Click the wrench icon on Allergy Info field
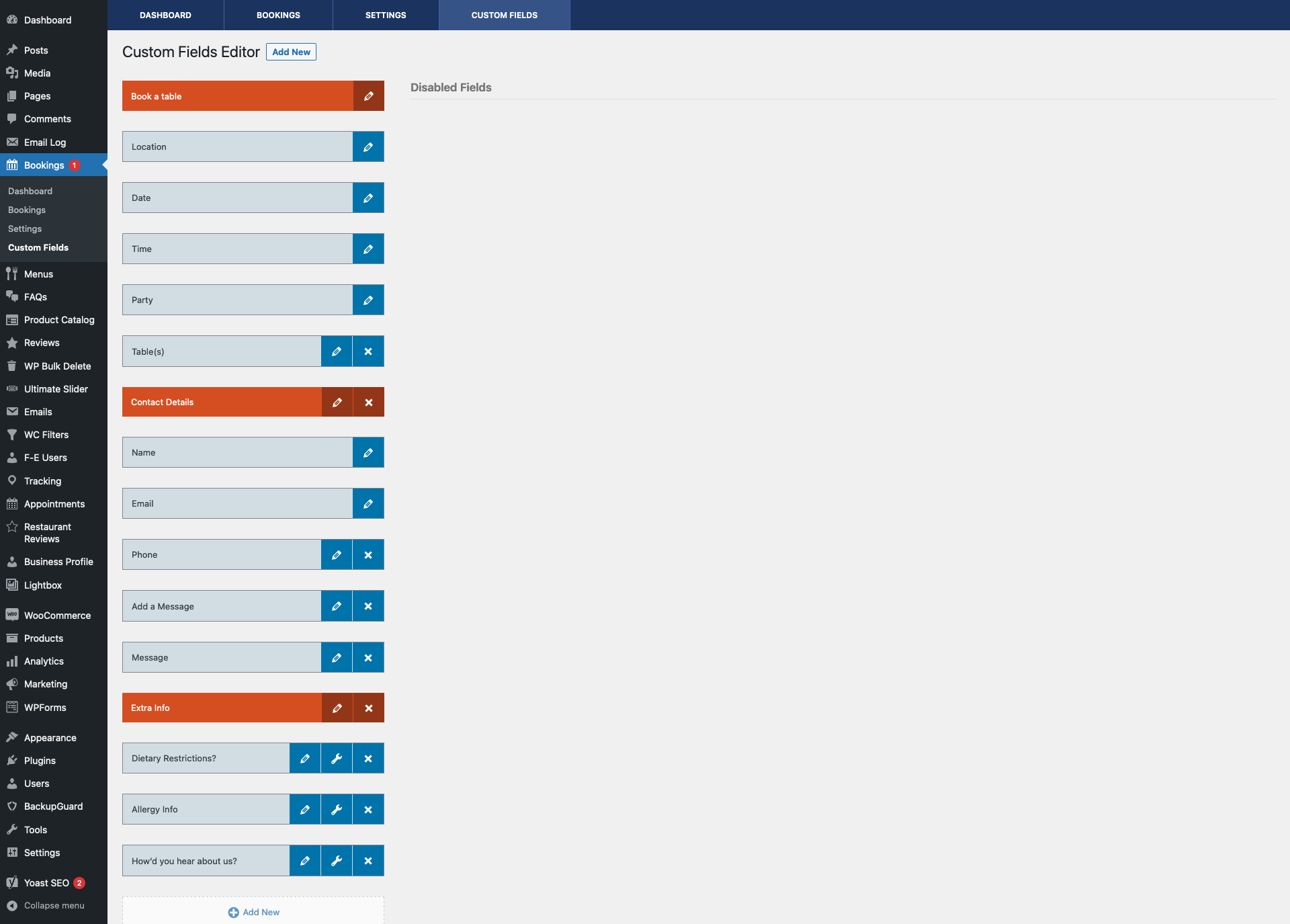This screenshot has height=924, width=1290. 337,809
